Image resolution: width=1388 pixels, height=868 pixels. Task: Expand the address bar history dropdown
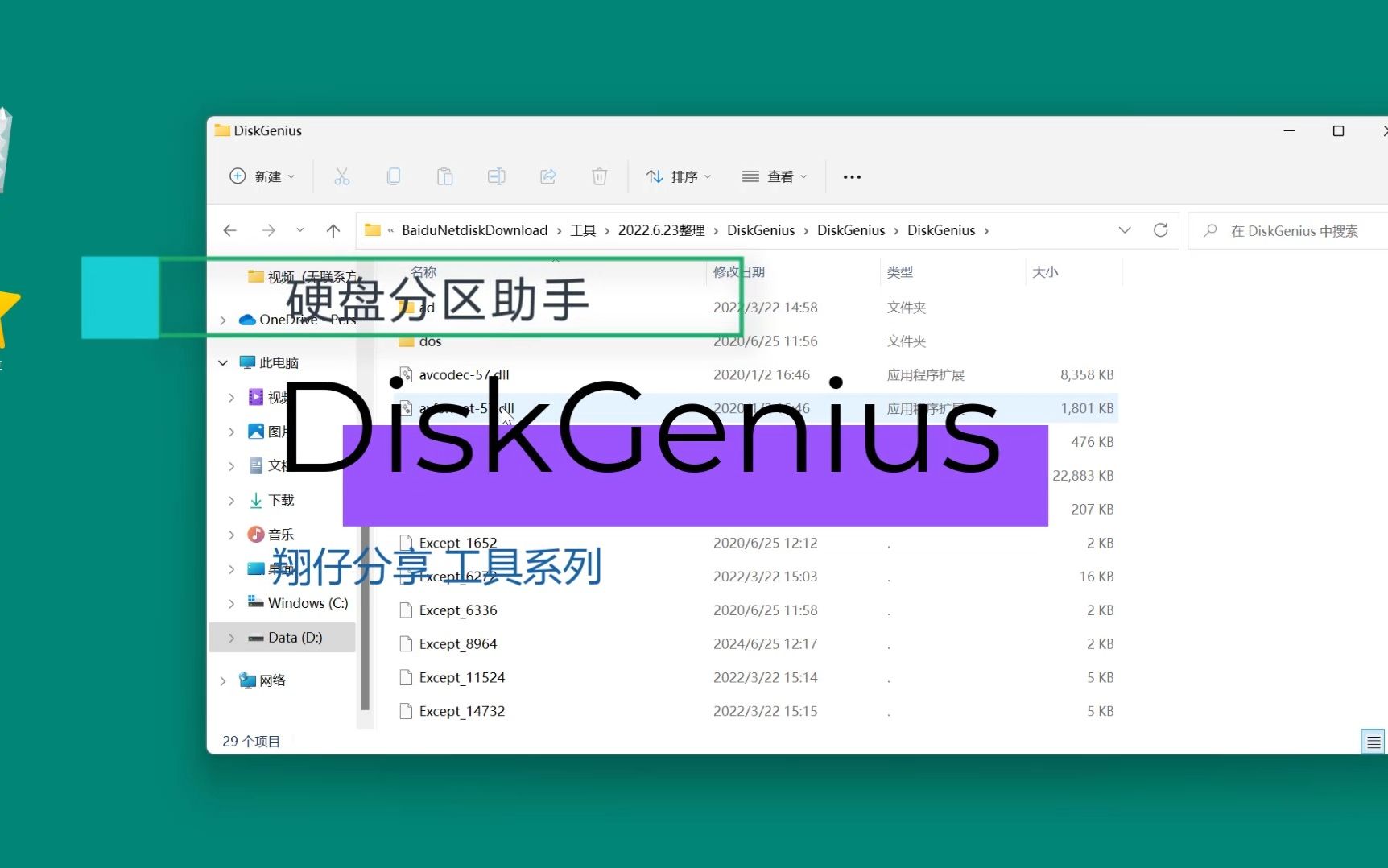pos(1125,230)
